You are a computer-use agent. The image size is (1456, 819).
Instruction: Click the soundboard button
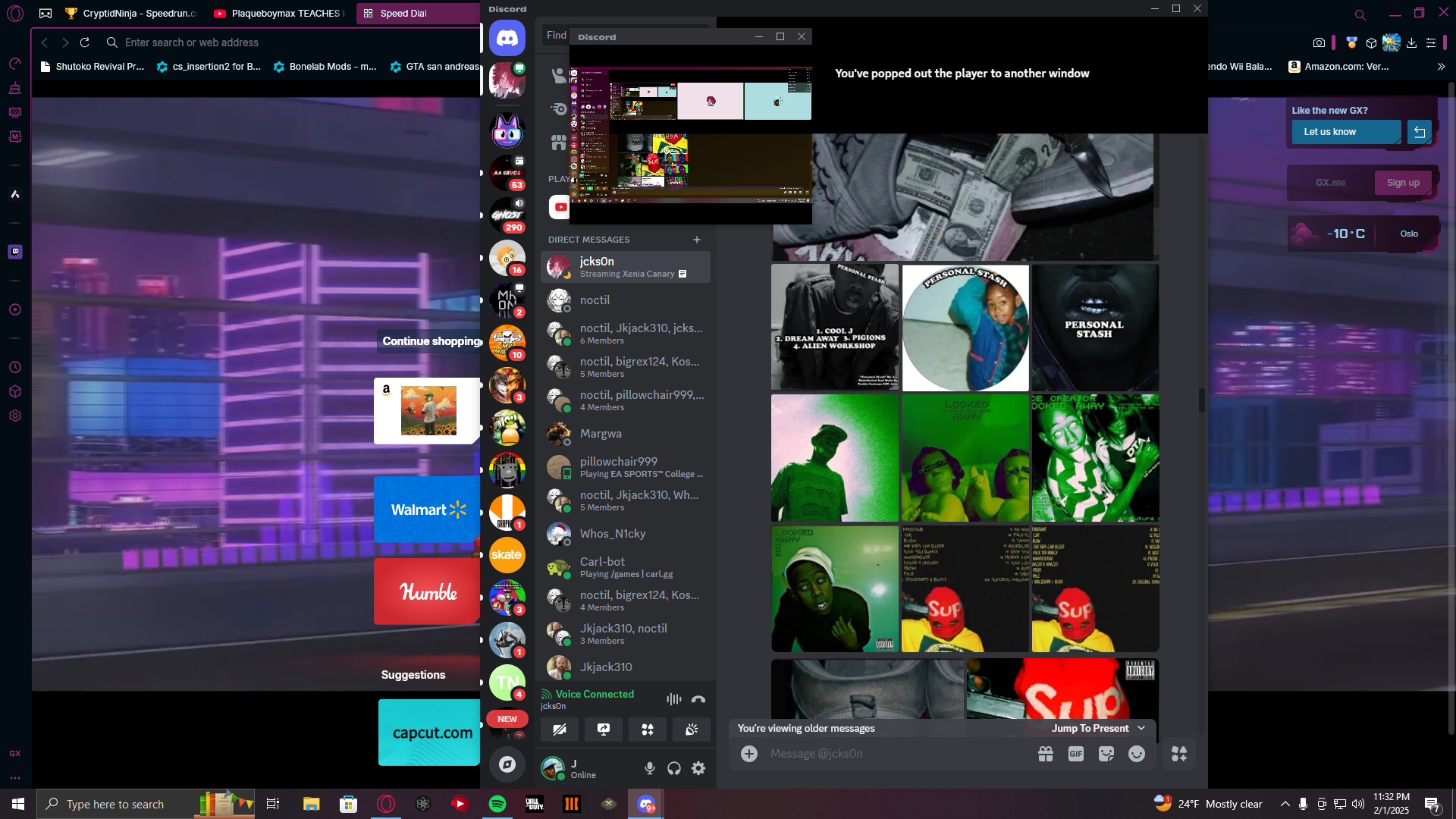(x=692, y=730)
